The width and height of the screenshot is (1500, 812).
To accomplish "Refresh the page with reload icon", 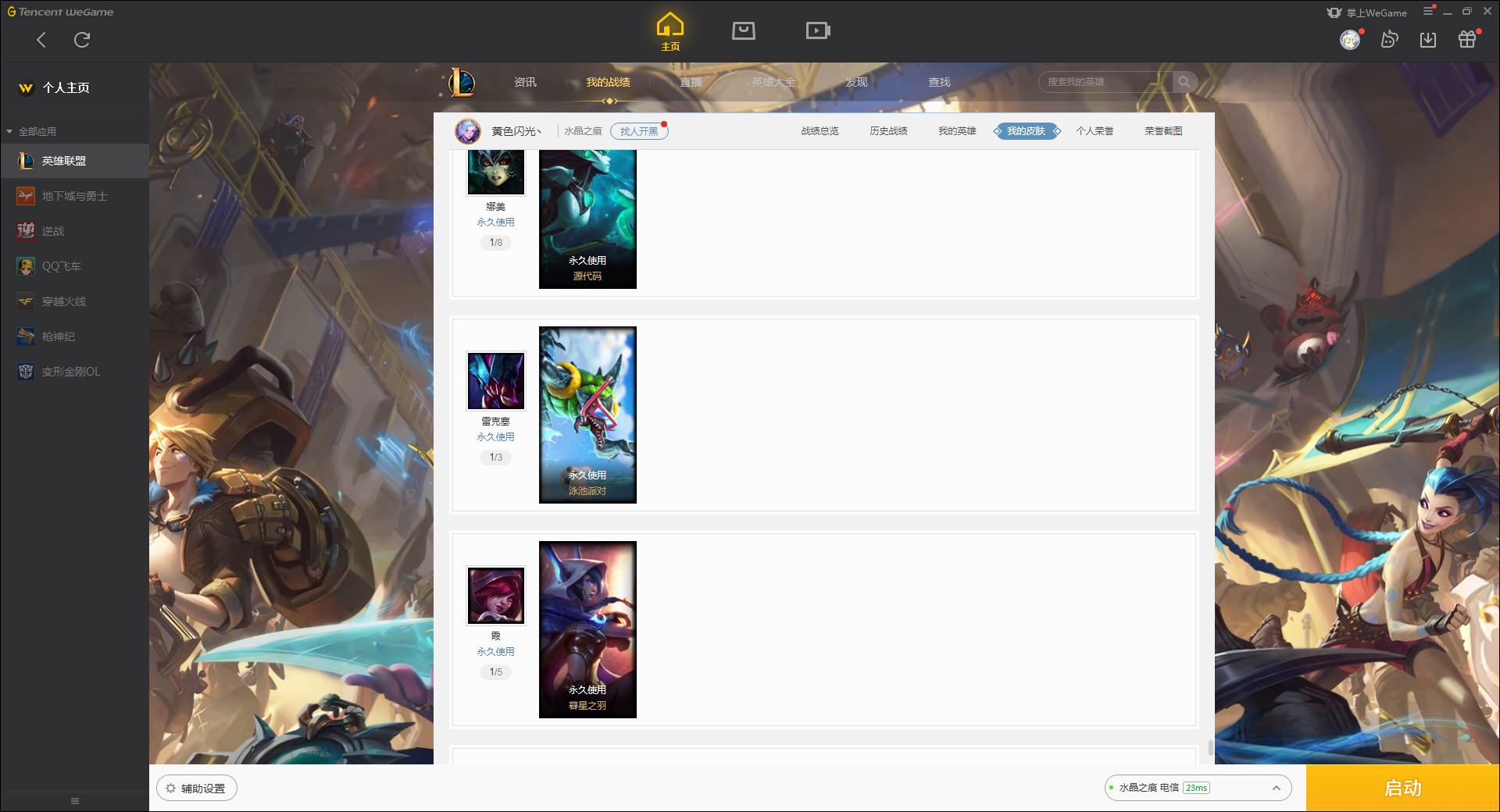I will point(82,40).
